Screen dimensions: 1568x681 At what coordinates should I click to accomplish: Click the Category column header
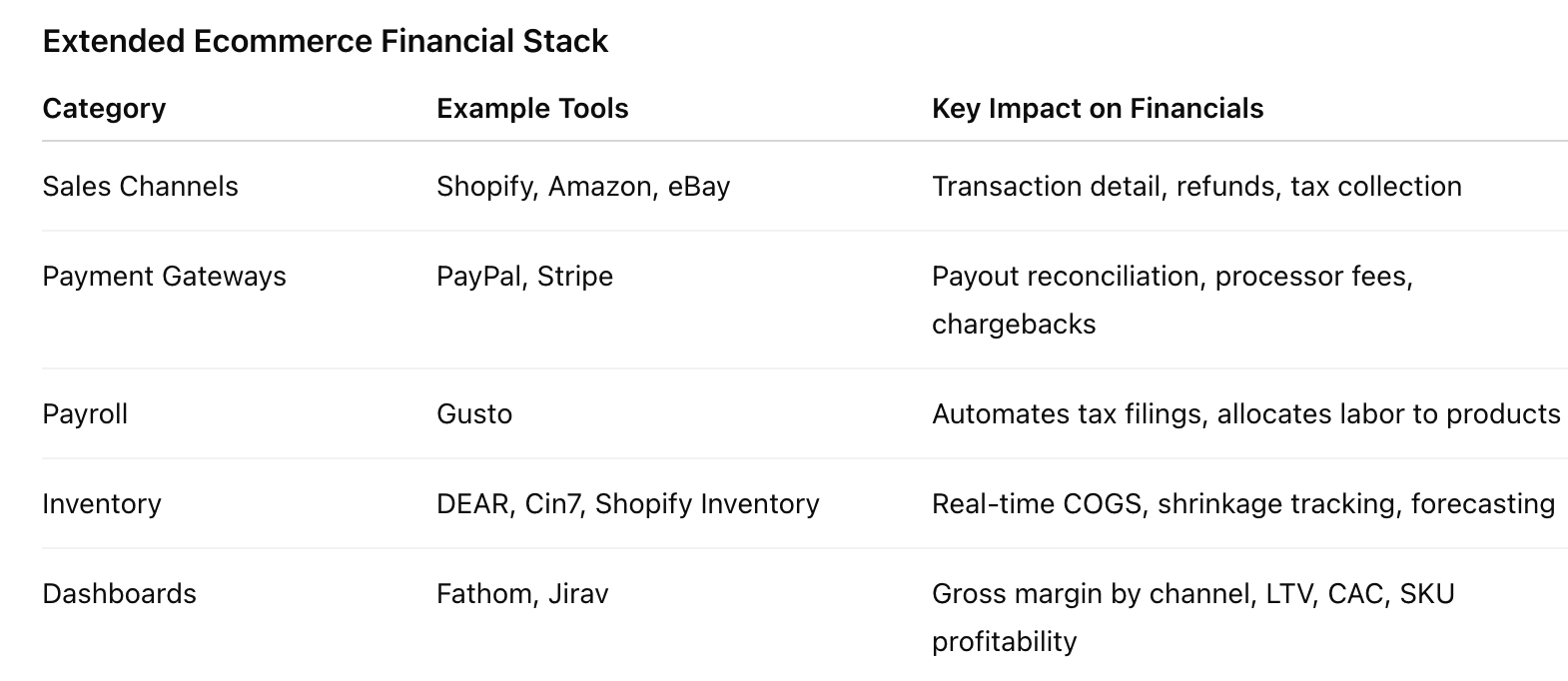[104, 108]
